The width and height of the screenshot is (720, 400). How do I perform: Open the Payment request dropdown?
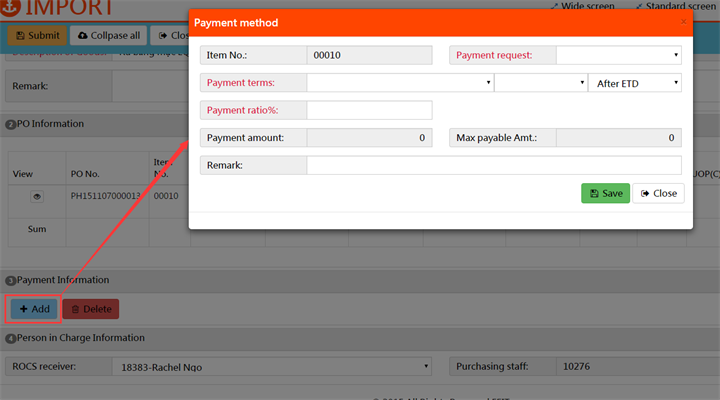pyautogui.click(x=618, y=55)
